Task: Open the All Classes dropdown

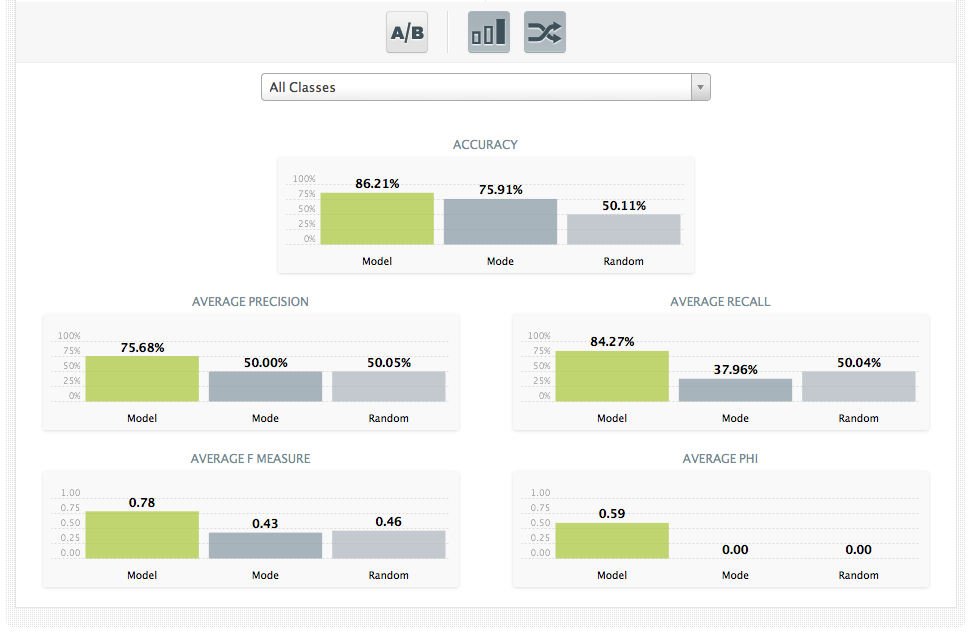Action: click(485, 87)
